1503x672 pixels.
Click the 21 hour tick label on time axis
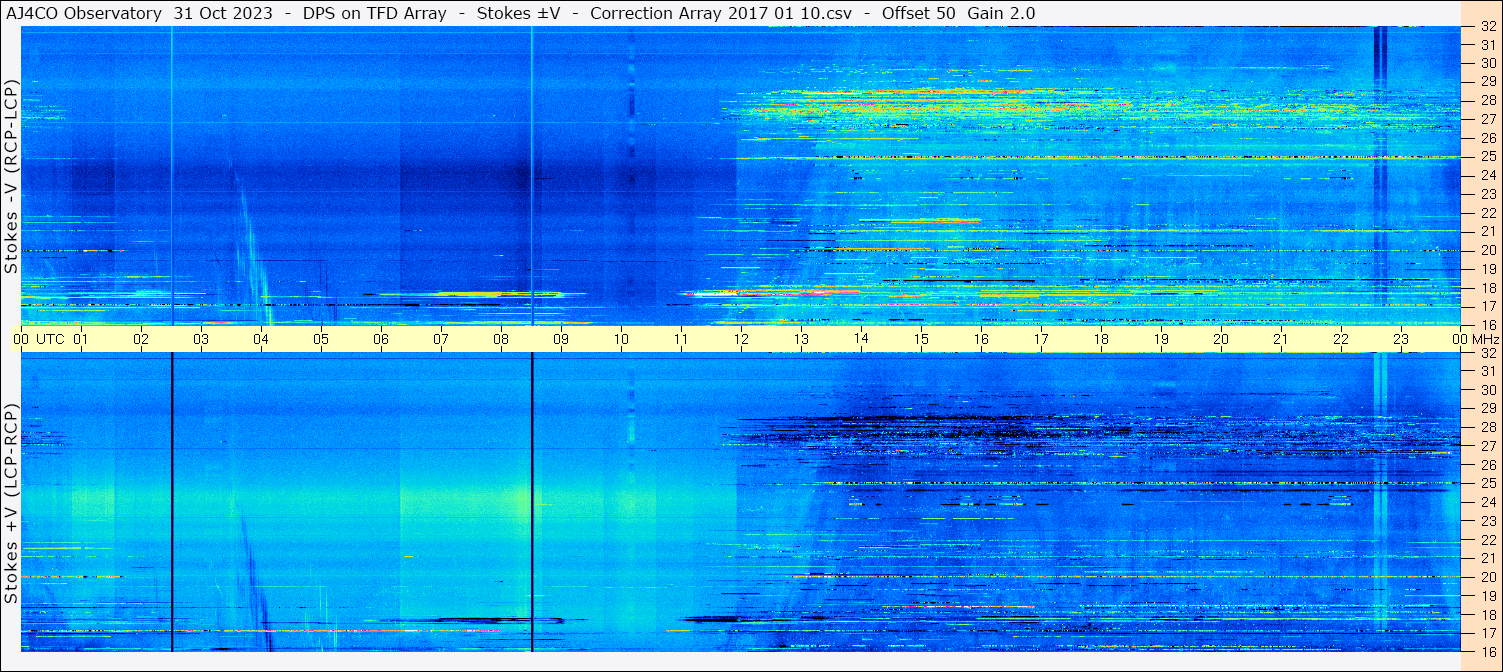click(1281, 339)
